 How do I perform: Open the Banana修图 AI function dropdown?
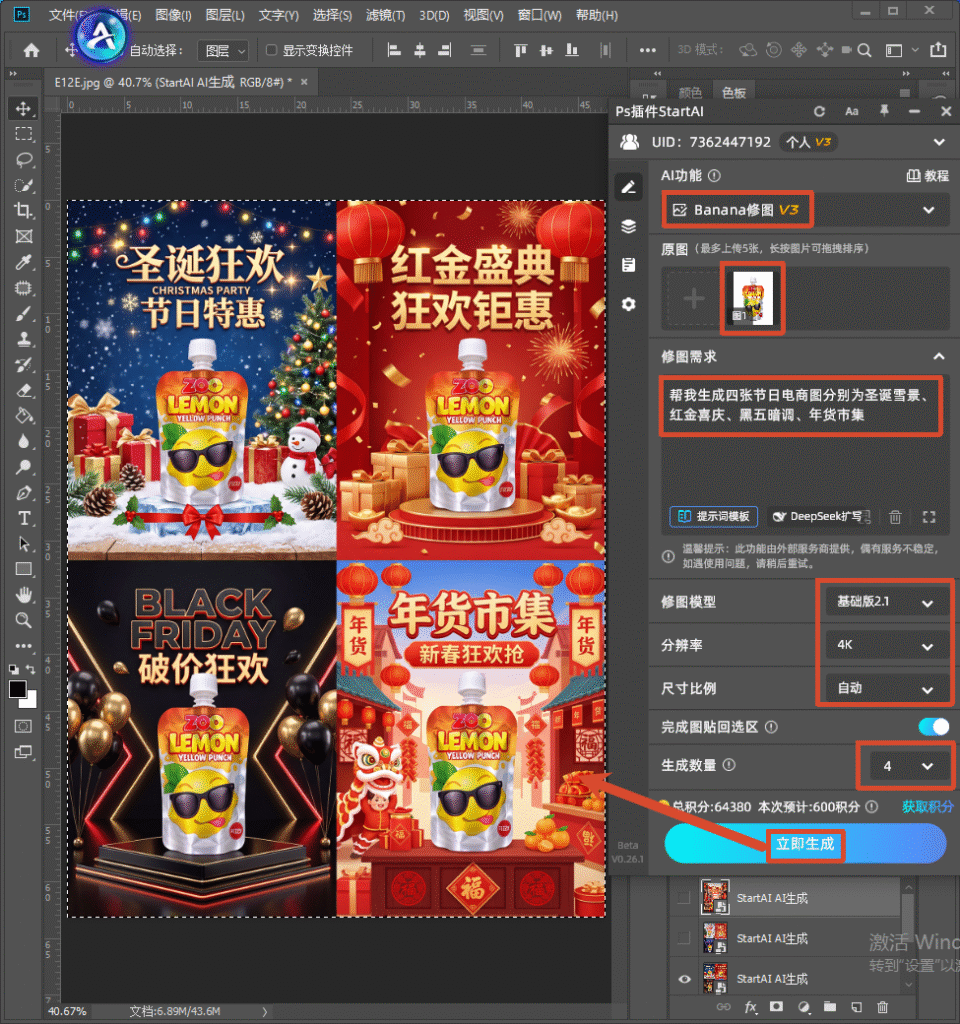coord(805,210)
